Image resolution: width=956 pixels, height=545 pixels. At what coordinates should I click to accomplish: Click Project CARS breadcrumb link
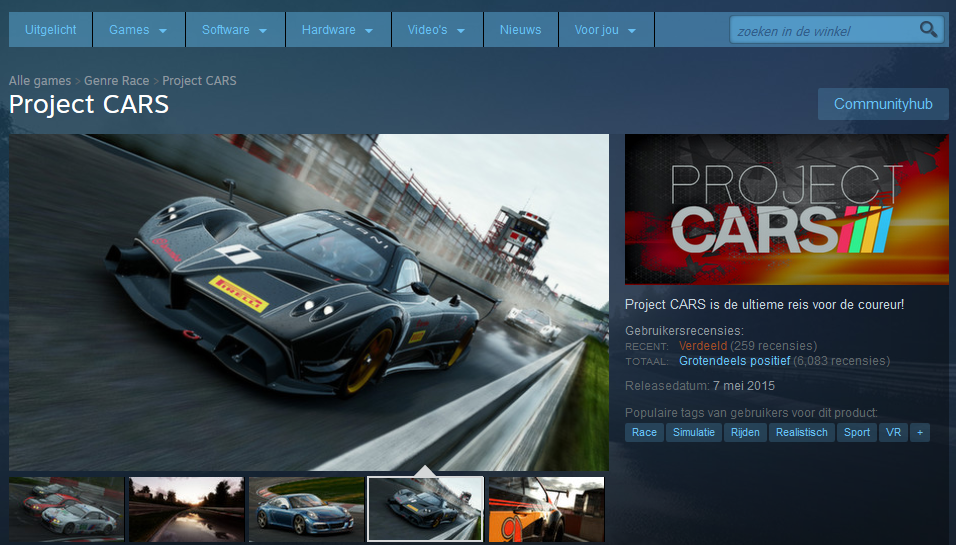pos(199,80)
